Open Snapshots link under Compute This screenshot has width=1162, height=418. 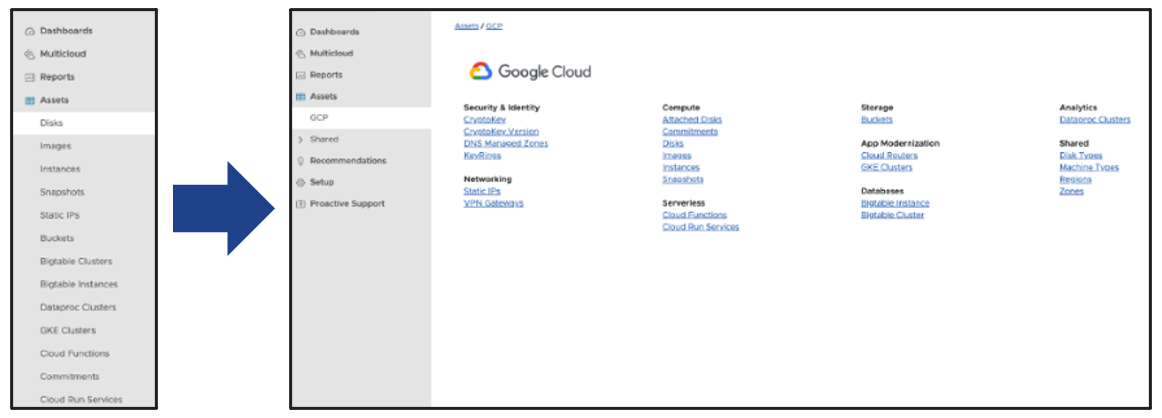click(683, 179)
